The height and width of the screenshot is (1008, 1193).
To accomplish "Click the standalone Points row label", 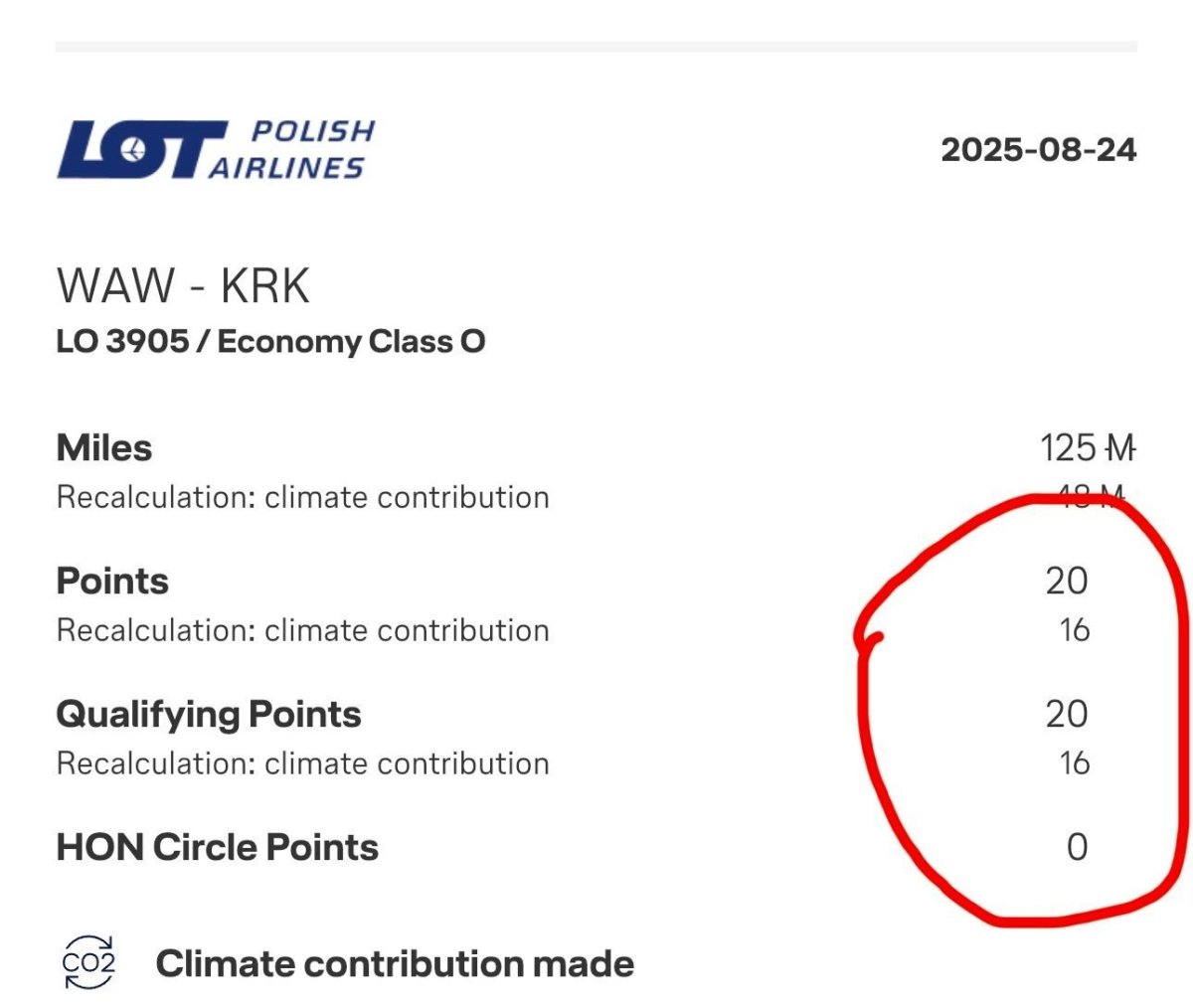I will 112,582.
